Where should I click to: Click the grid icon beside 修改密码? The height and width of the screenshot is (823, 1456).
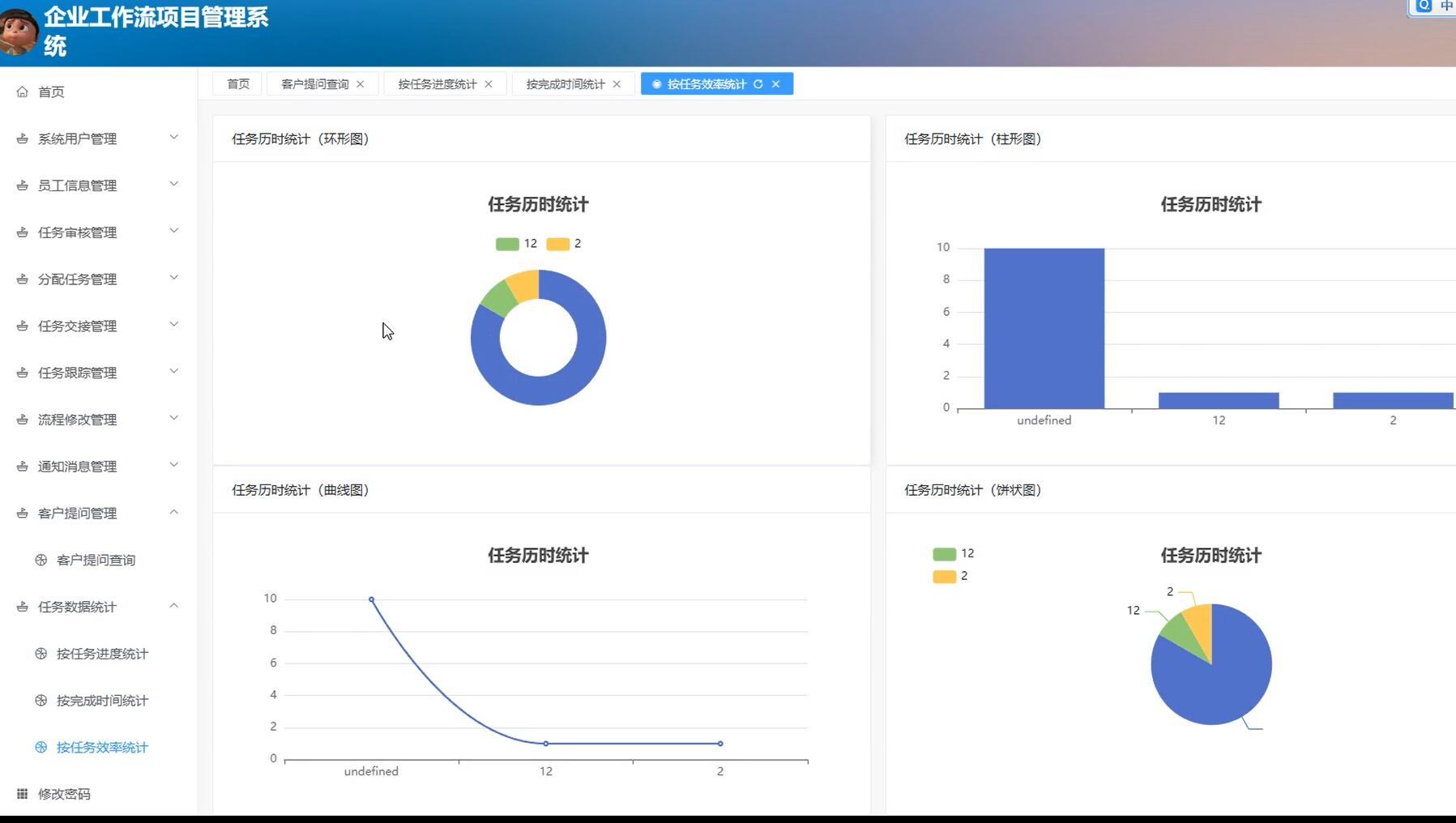(x=23, y=794)
